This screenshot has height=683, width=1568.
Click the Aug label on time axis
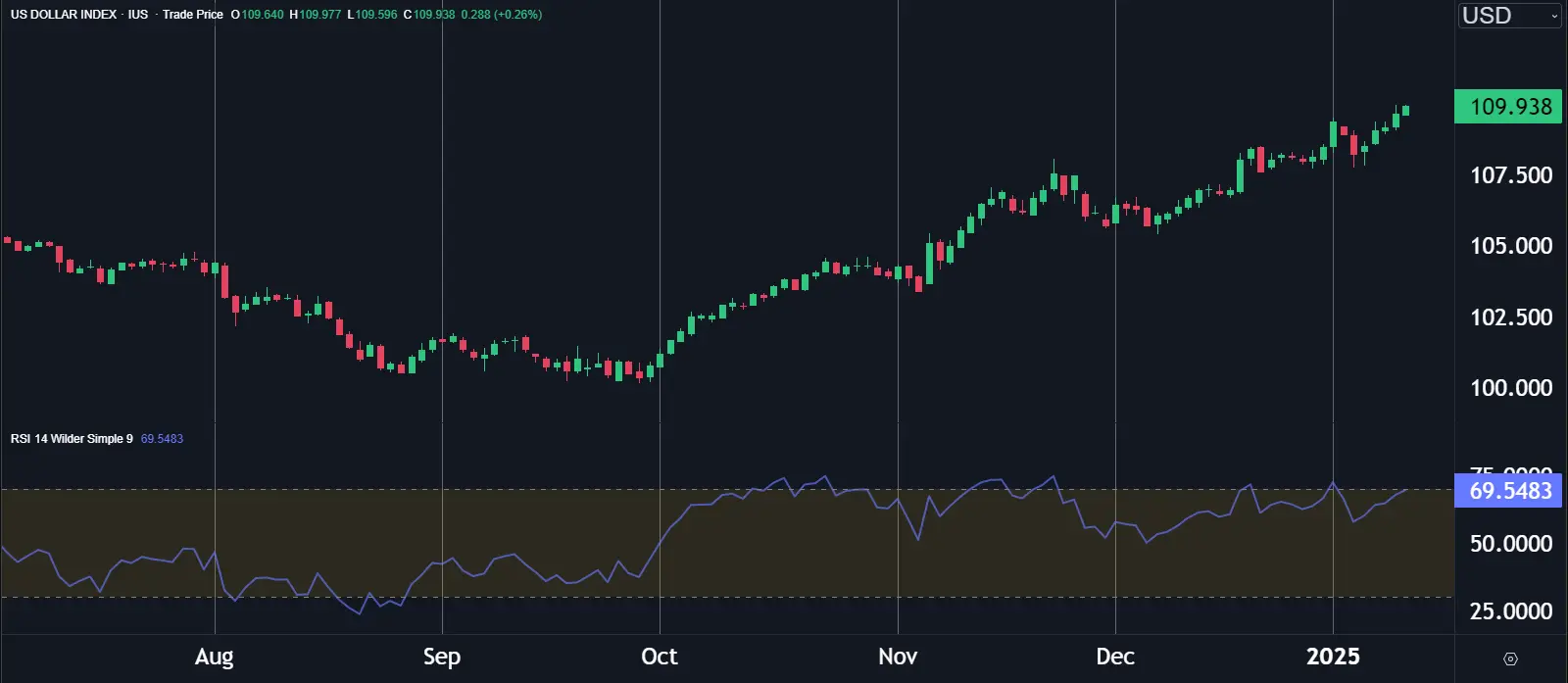coord(215,657)
